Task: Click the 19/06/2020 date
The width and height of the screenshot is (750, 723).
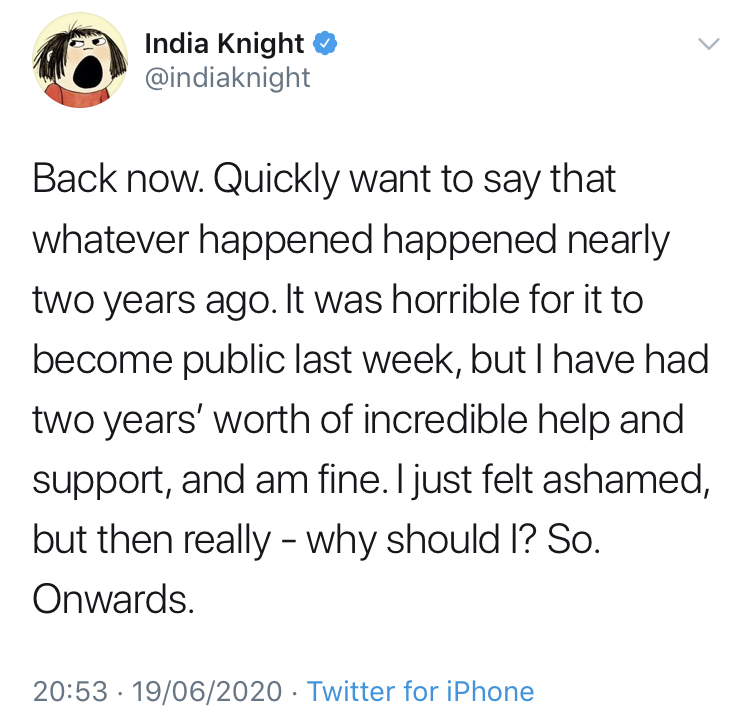Action: point(207,691)
